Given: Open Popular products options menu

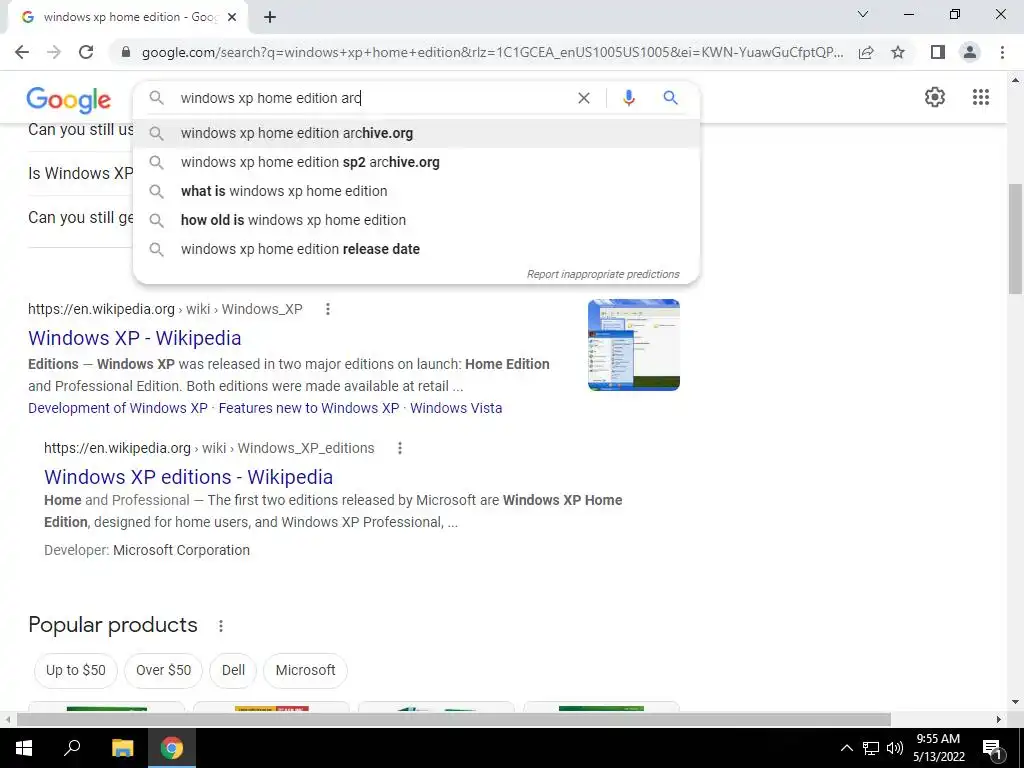Looking at the screenshot, I should click(221, 626).
